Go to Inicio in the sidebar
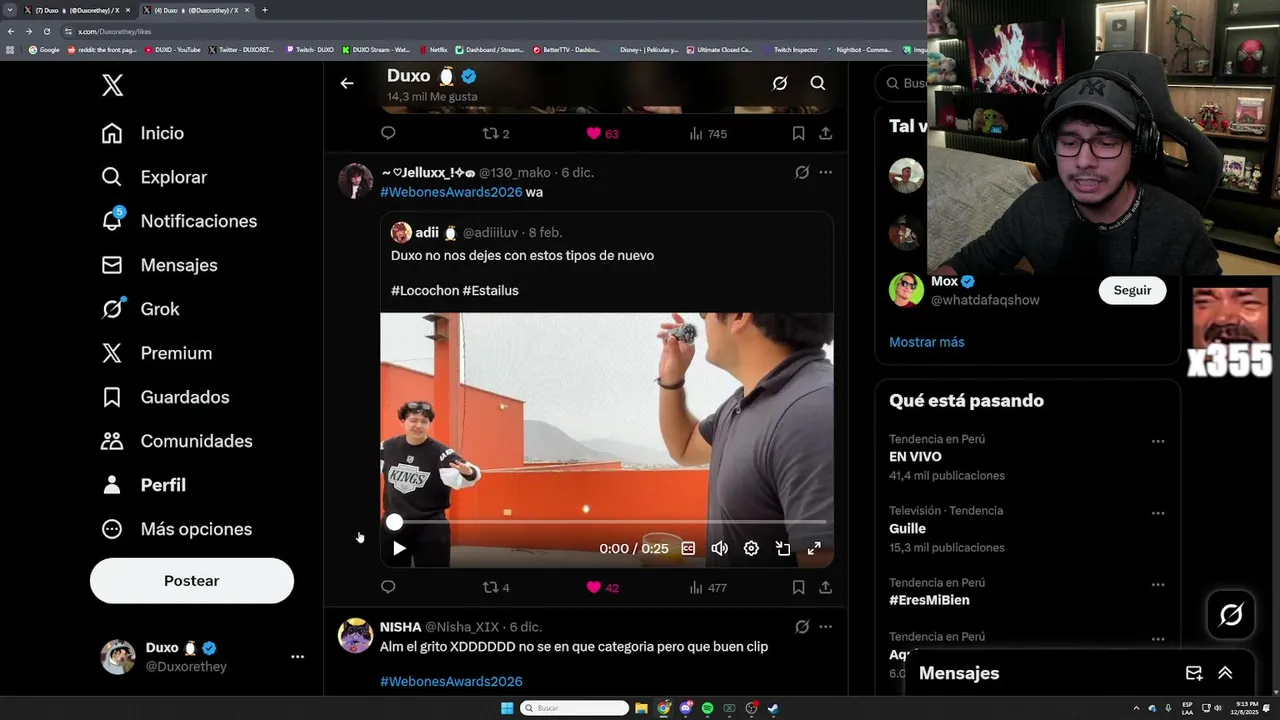Viewport: 1280px width, 720px height. (x=142, y=133)
